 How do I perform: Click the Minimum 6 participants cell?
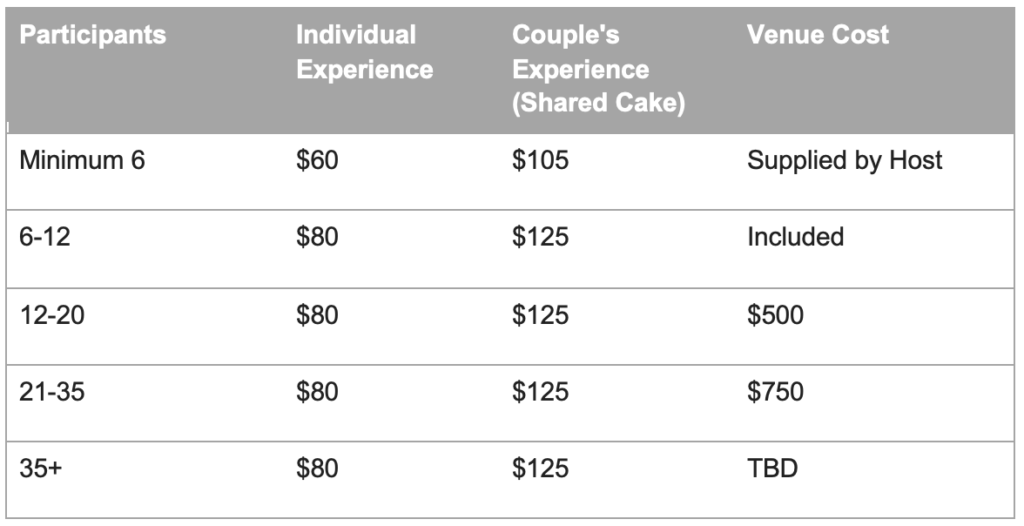[x=82, y=160]
